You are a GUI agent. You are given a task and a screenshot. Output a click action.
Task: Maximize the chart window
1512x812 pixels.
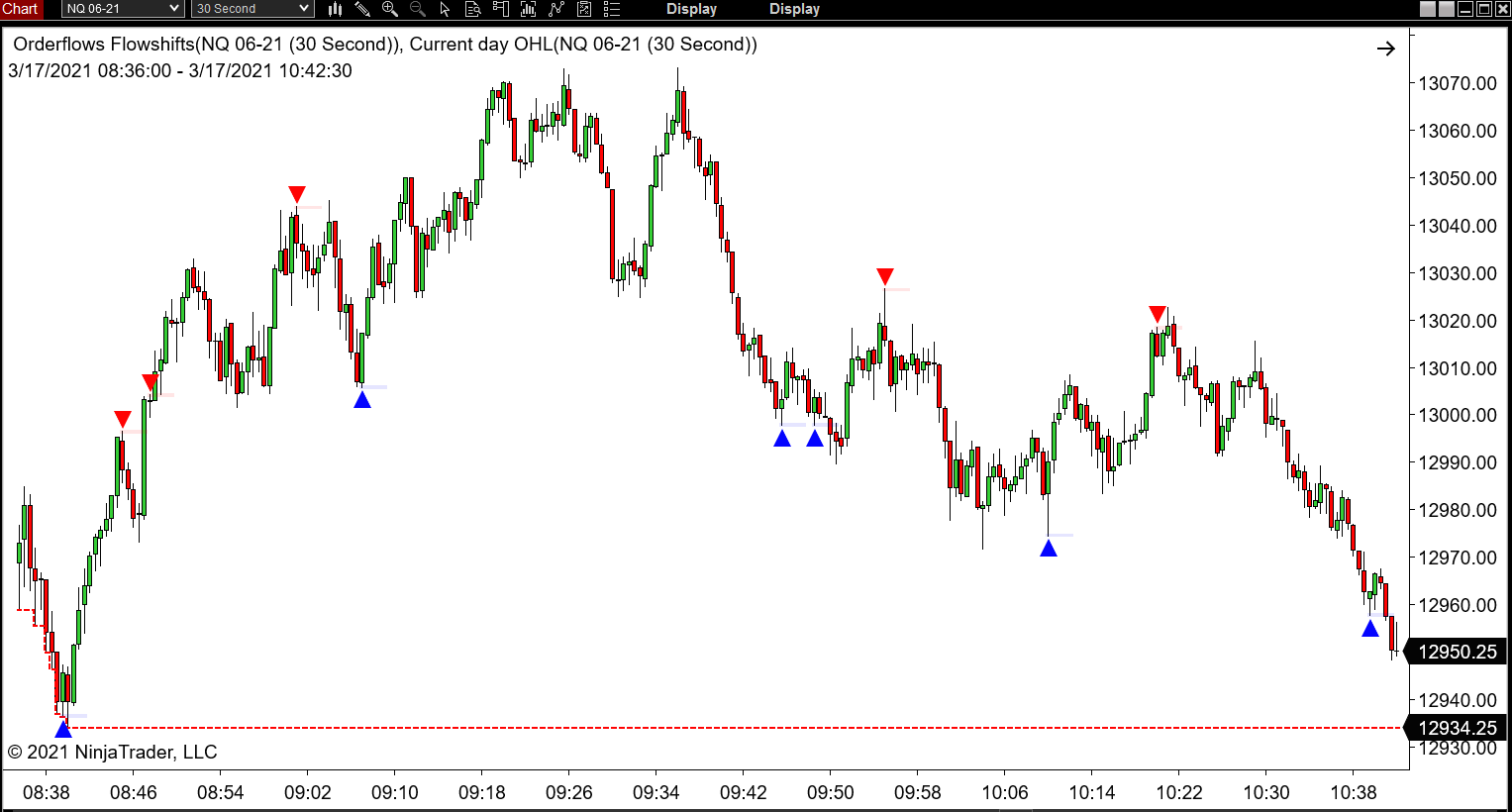1484,9
